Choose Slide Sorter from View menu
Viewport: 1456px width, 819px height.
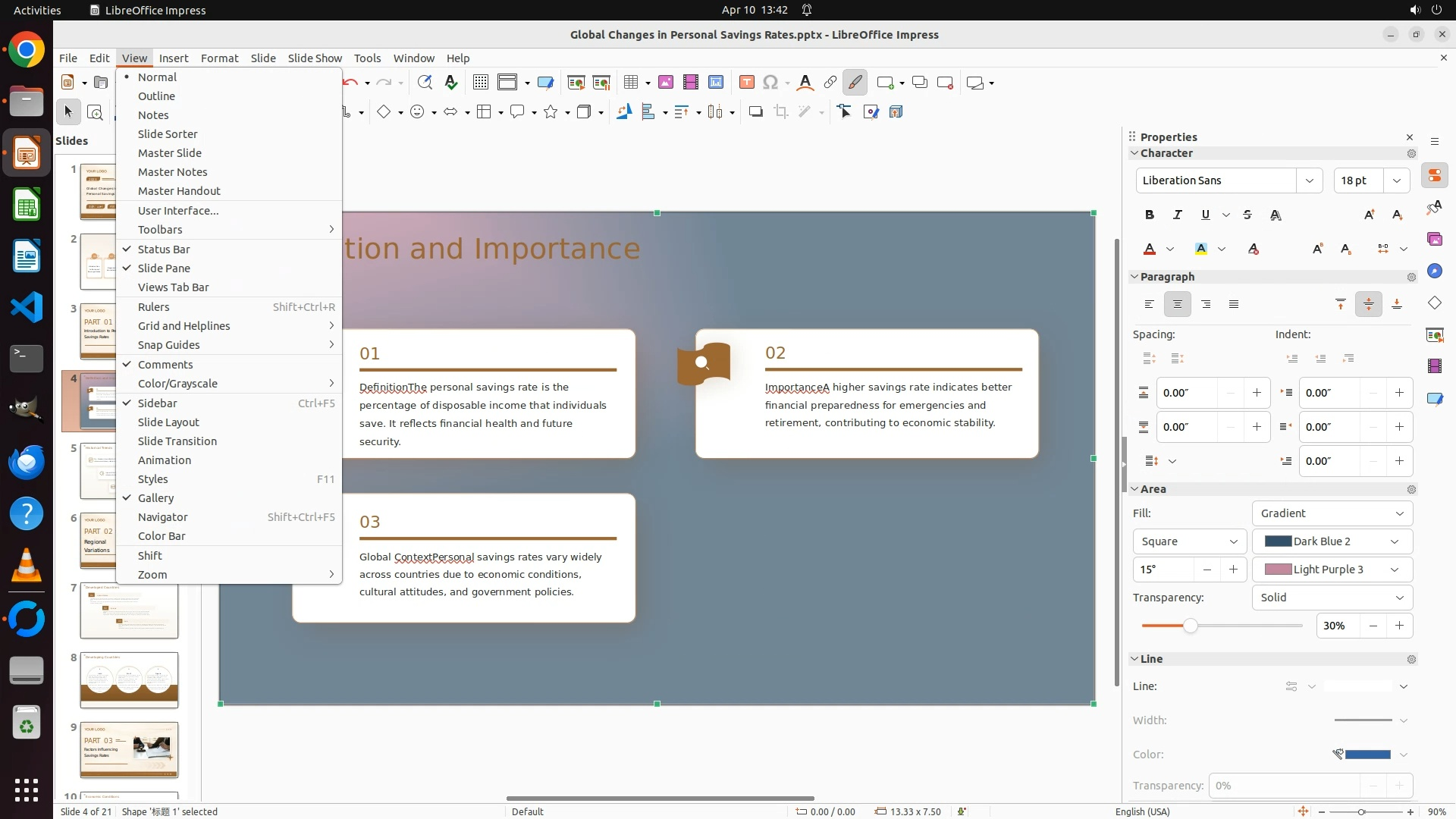[168, 134]
